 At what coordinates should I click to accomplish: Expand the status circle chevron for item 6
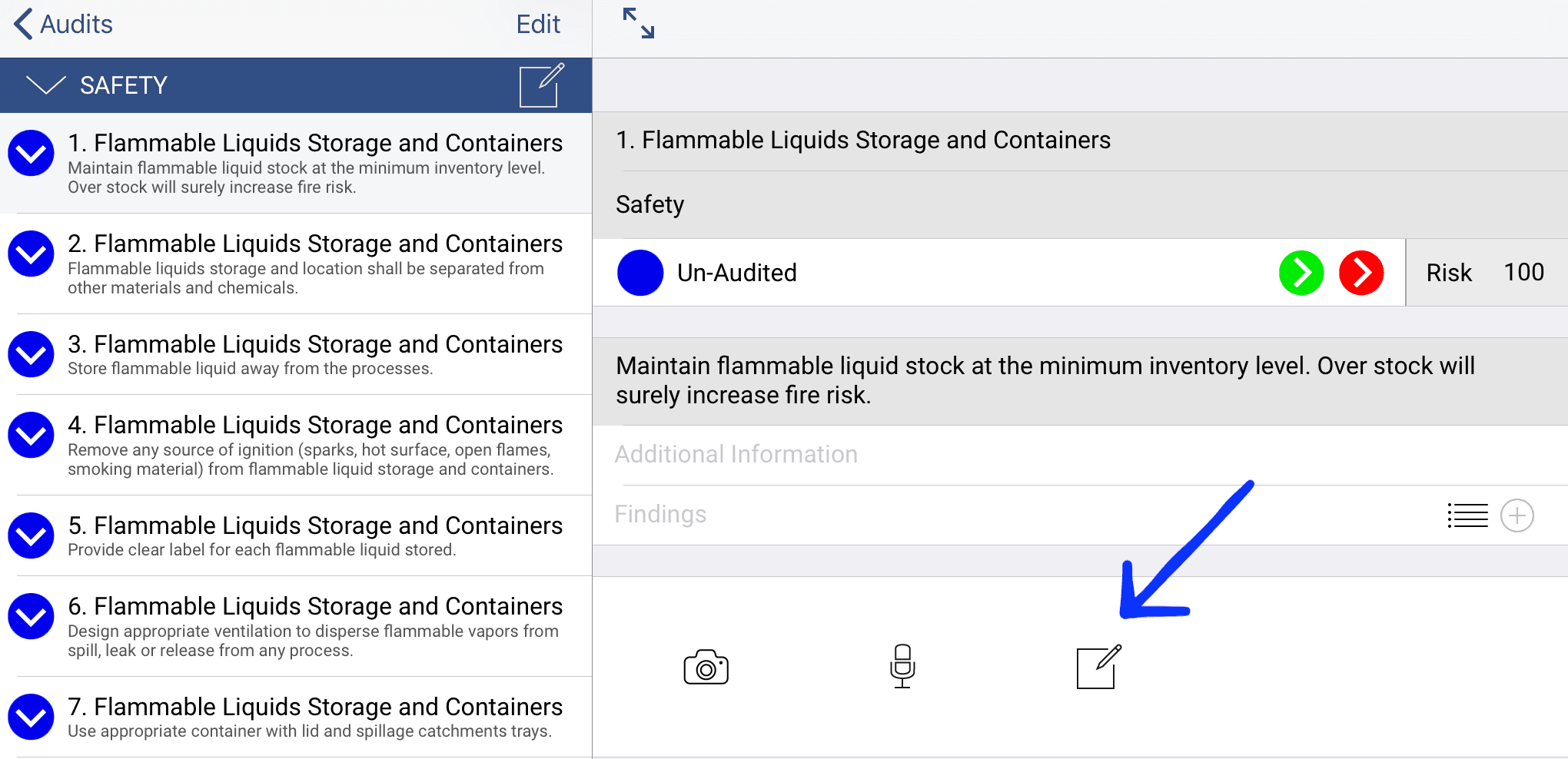pos(32,616)
